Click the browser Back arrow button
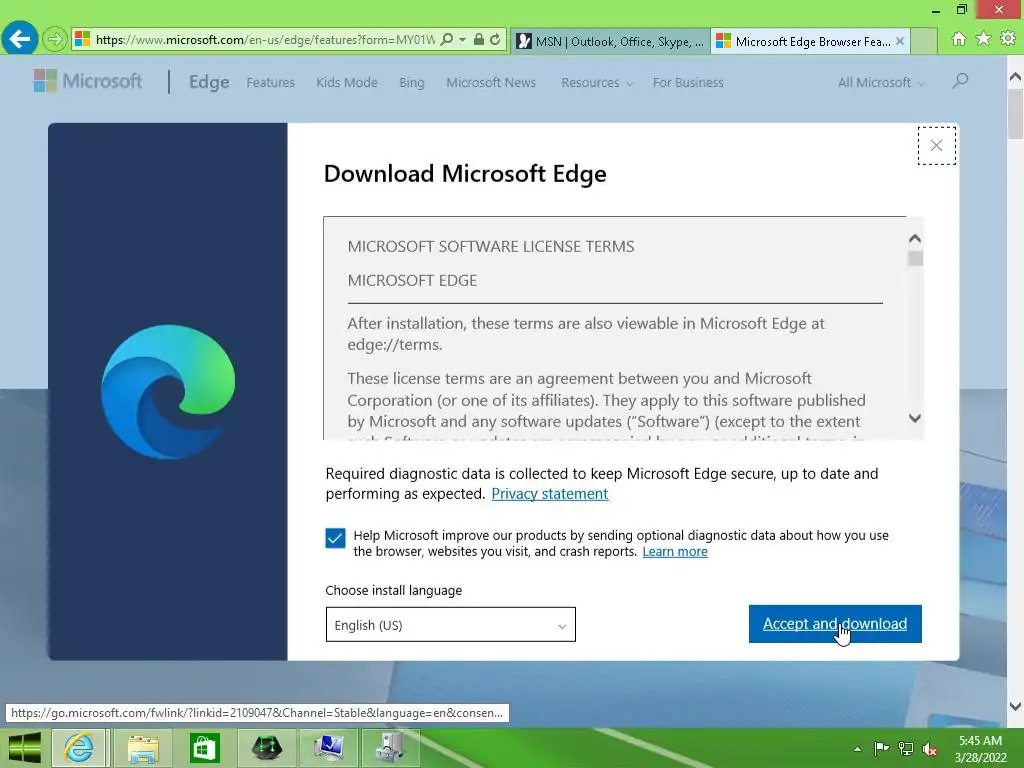 20,39
